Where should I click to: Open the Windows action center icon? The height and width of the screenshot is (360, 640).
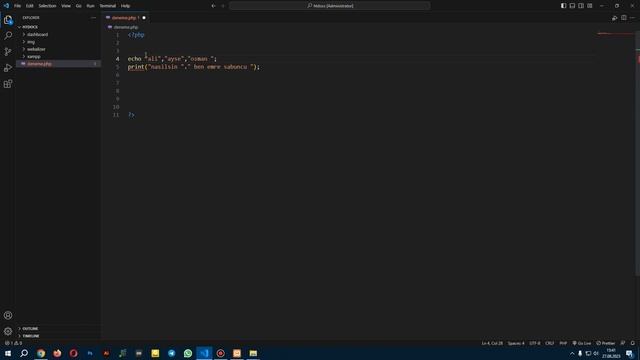tap(629, 353)
